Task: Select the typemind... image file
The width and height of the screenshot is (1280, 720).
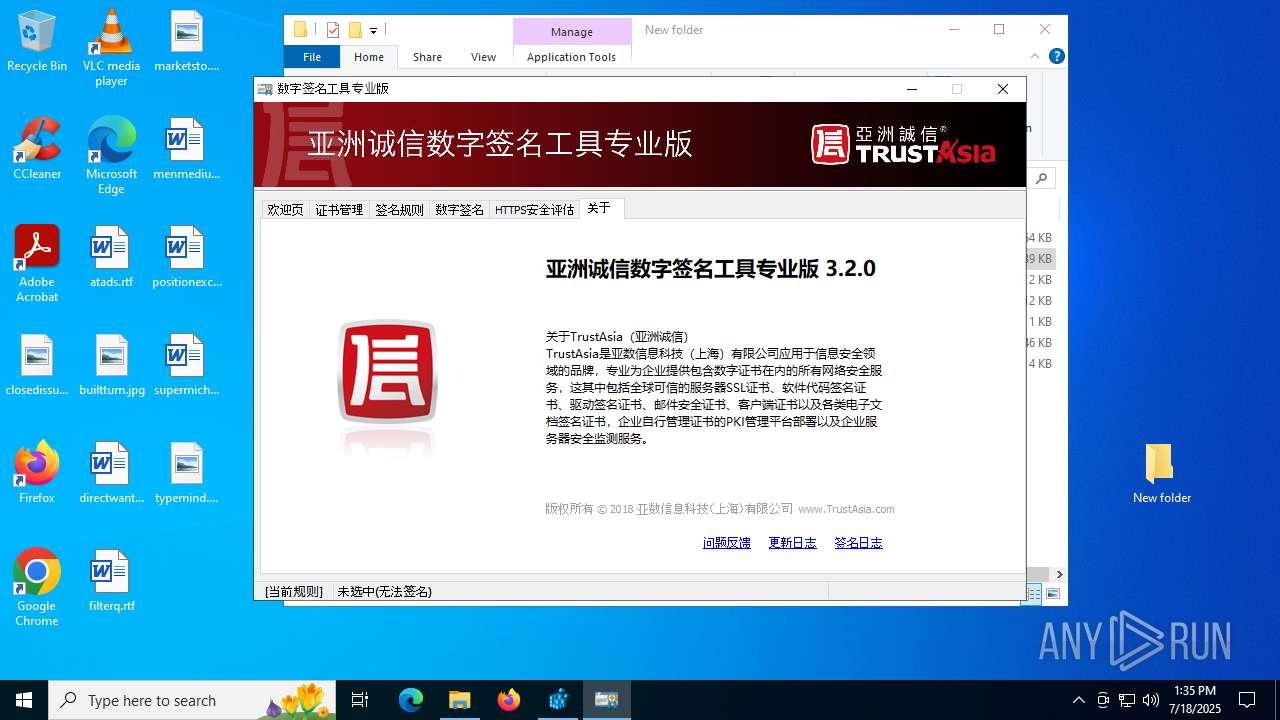Action: click(x=186, y=473)
